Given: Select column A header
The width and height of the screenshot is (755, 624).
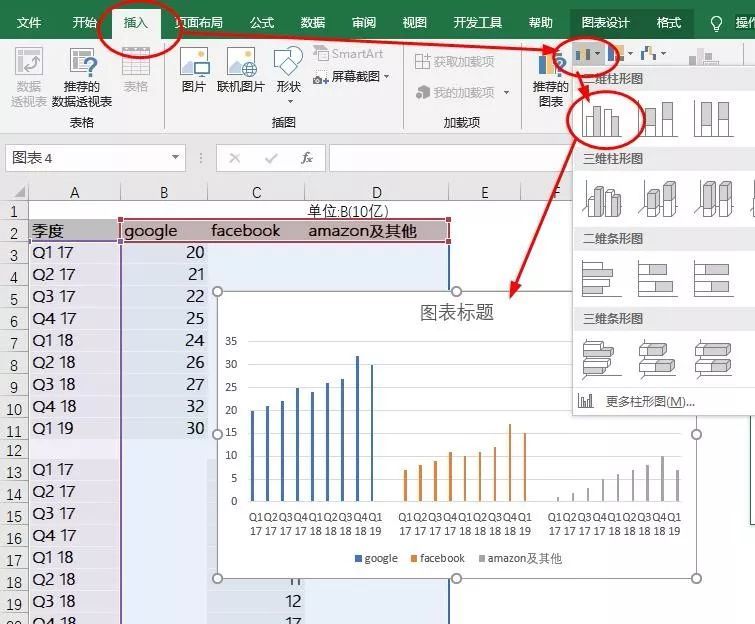Looking at the screenshot, I should 74,193.
